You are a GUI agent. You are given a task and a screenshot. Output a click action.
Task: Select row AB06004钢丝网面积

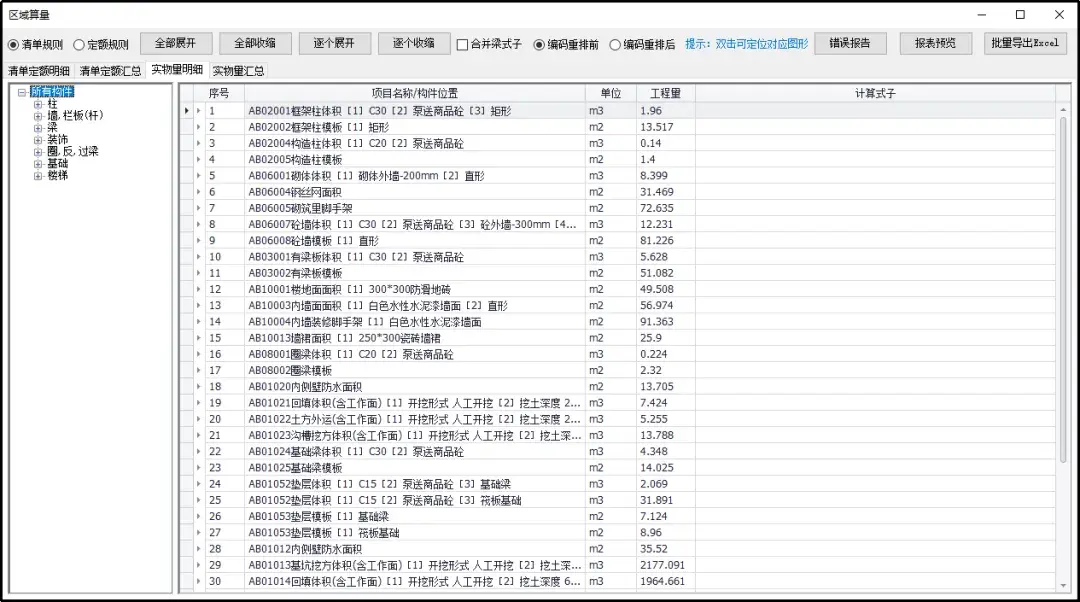624,192
